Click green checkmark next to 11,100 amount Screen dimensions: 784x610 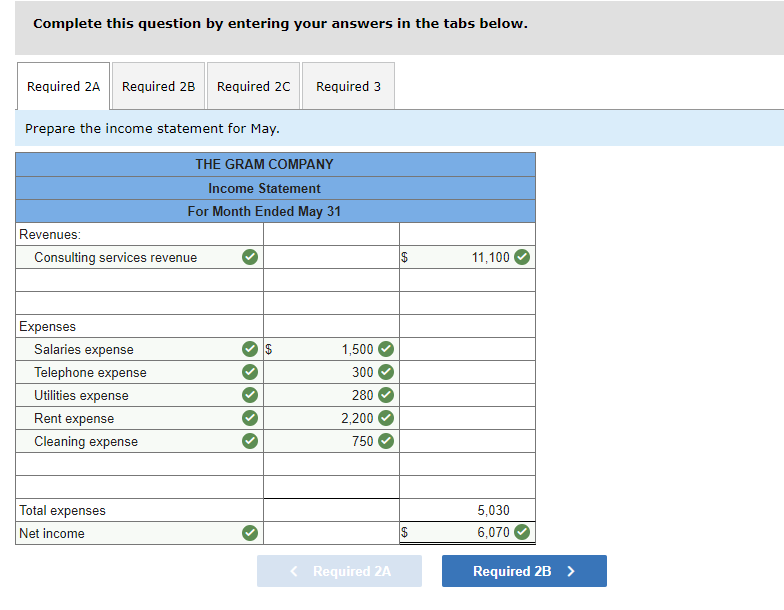point(522,257)
